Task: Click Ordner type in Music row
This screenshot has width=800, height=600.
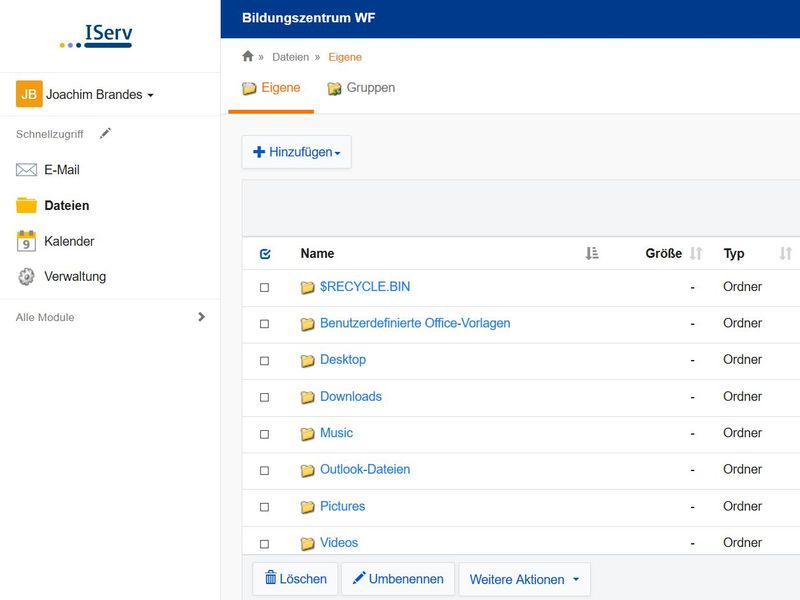Action: point(742,433)
